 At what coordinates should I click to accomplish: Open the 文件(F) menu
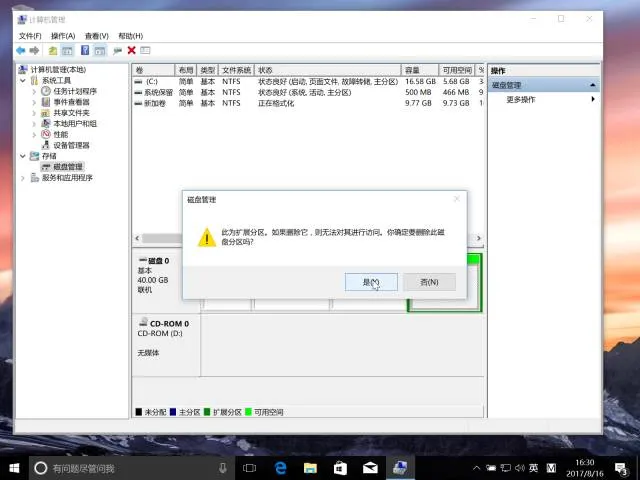[30, 36]
